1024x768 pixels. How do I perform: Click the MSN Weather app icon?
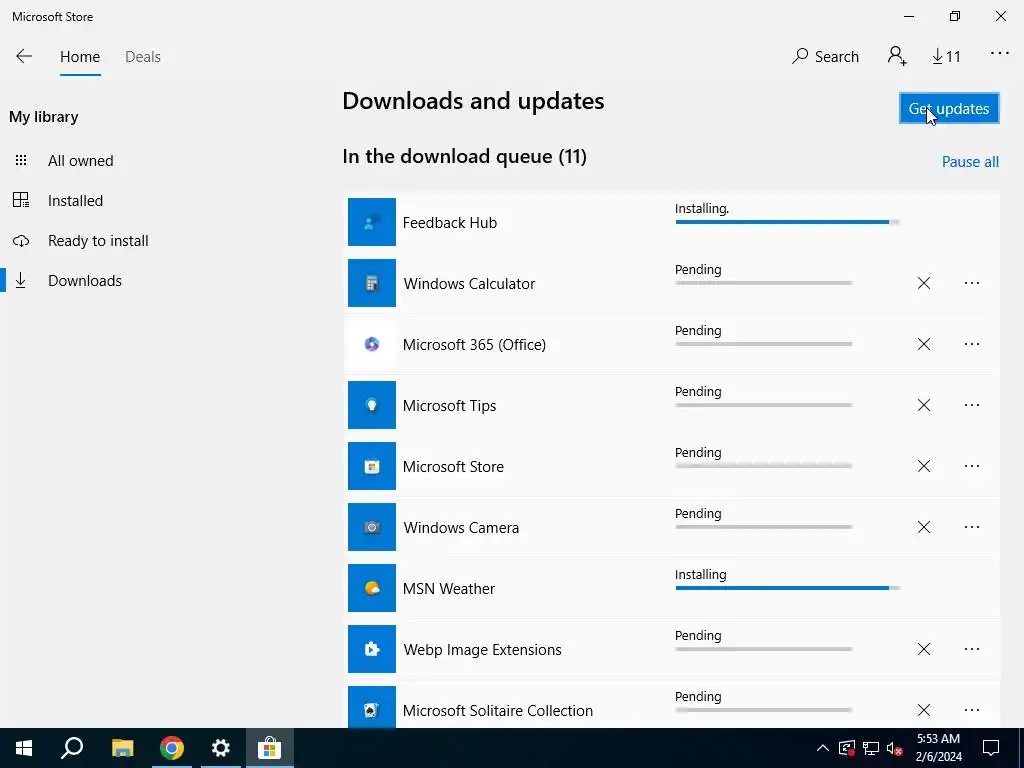tap(372, 588)
